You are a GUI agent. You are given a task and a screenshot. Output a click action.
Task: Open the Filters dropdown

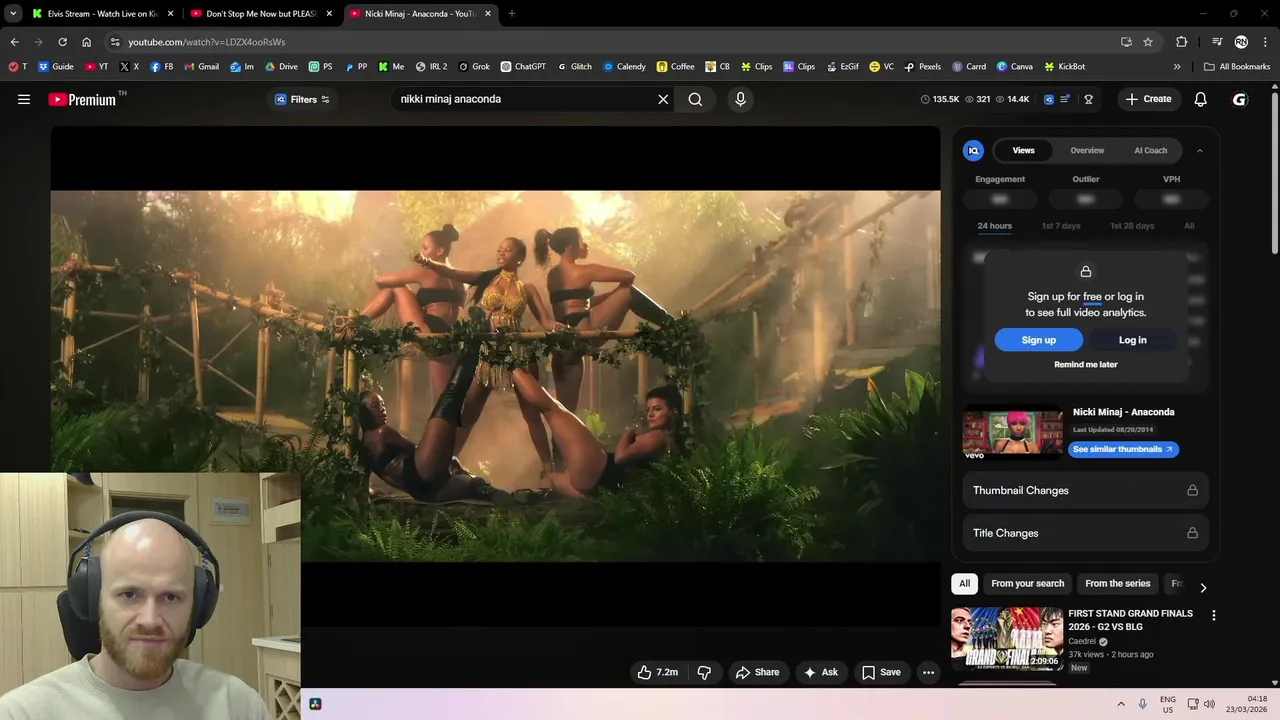(302, 99)
